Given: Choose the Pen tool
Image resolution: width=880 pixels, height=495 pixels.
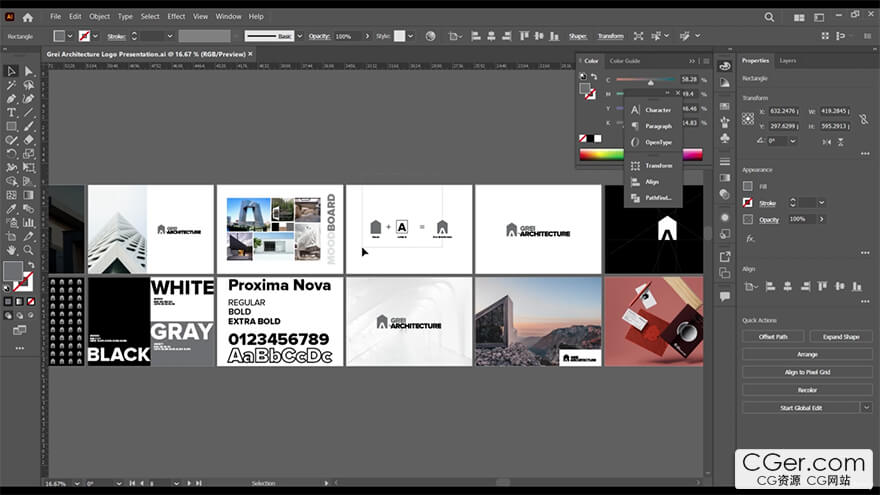Looking at the screenshot, I should (11, 99).
